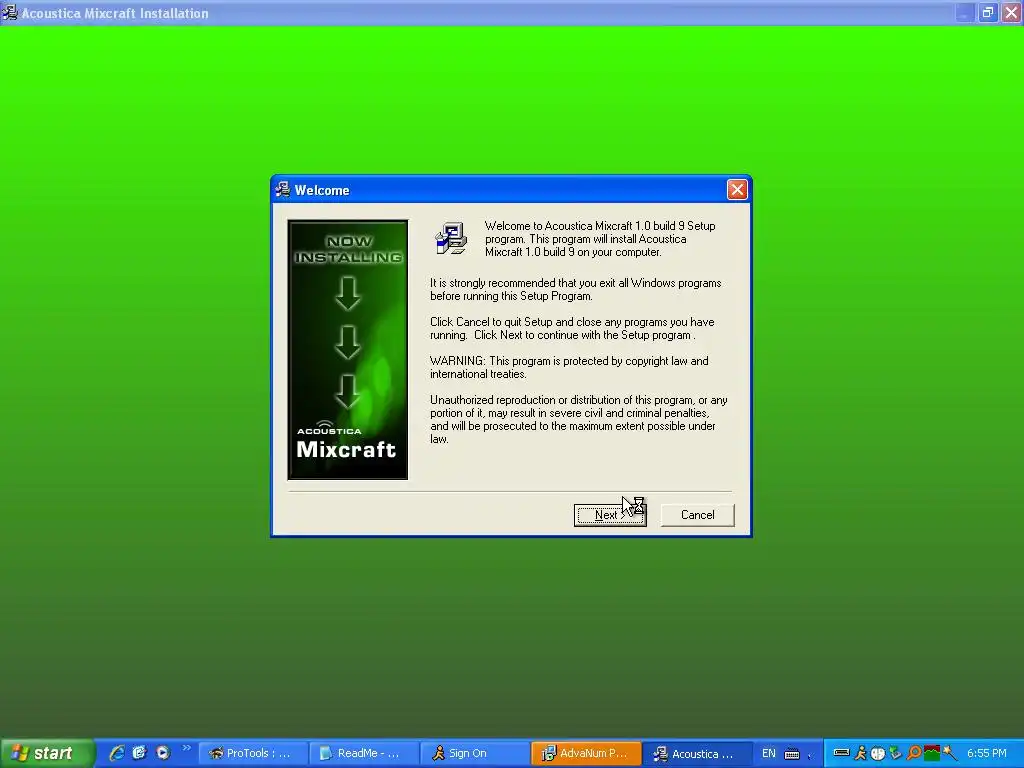Screen dimensions: 1024x768
Task: Open the red-green graph monitor tray icon
Action: [932, 754]
